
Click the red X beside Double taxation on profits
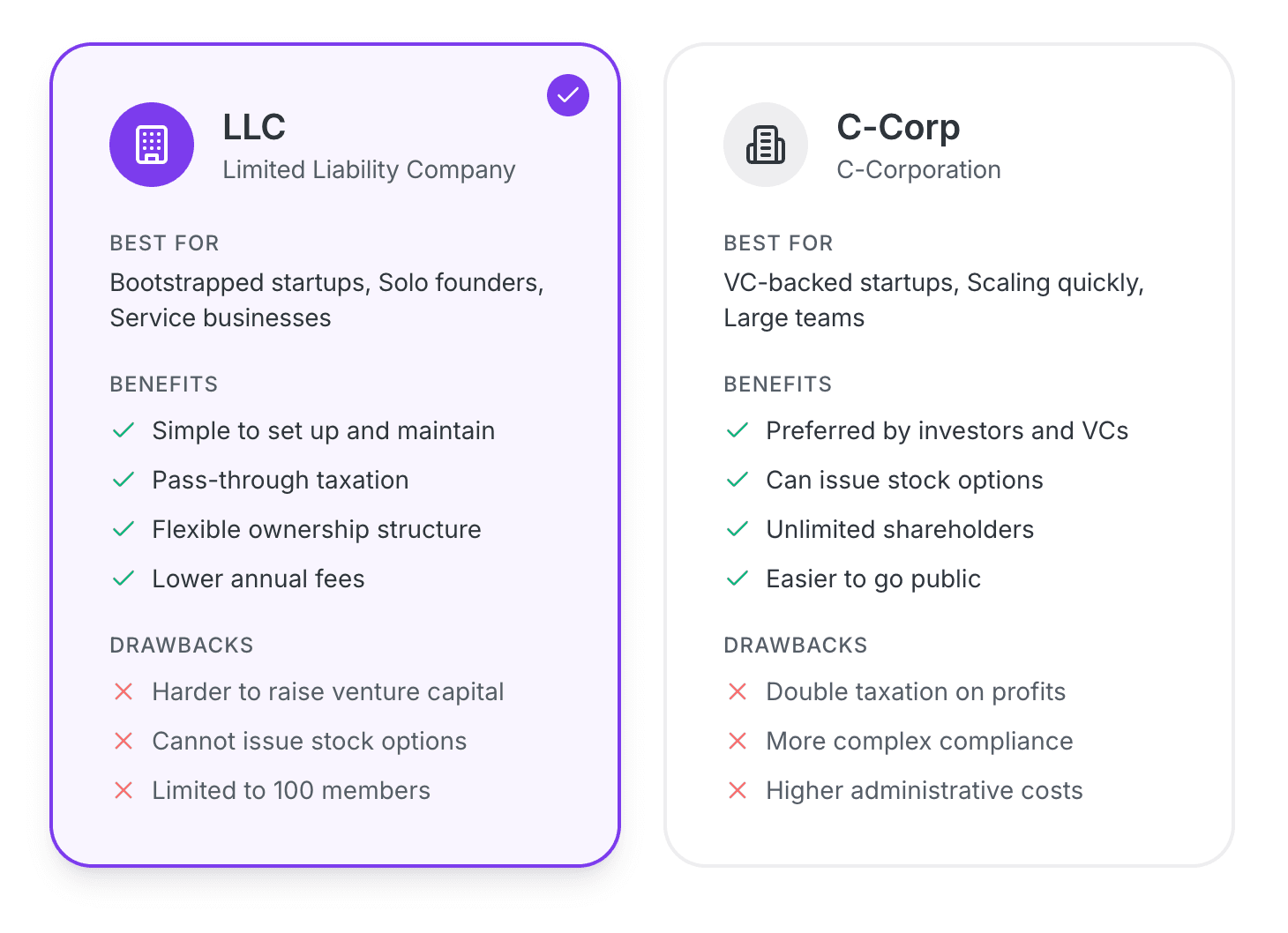click(738, 691)
